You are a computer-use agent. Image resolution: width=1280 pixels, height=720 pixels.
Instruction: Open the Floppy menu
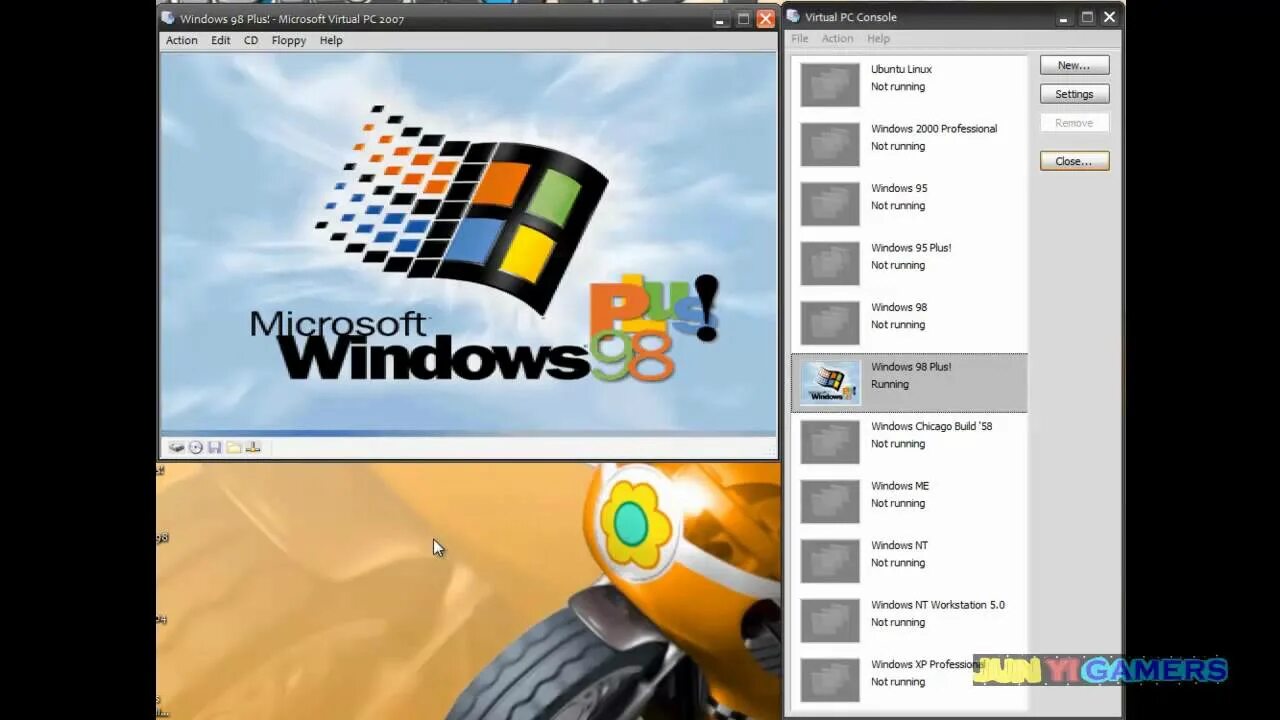click(x=289, y=40)
